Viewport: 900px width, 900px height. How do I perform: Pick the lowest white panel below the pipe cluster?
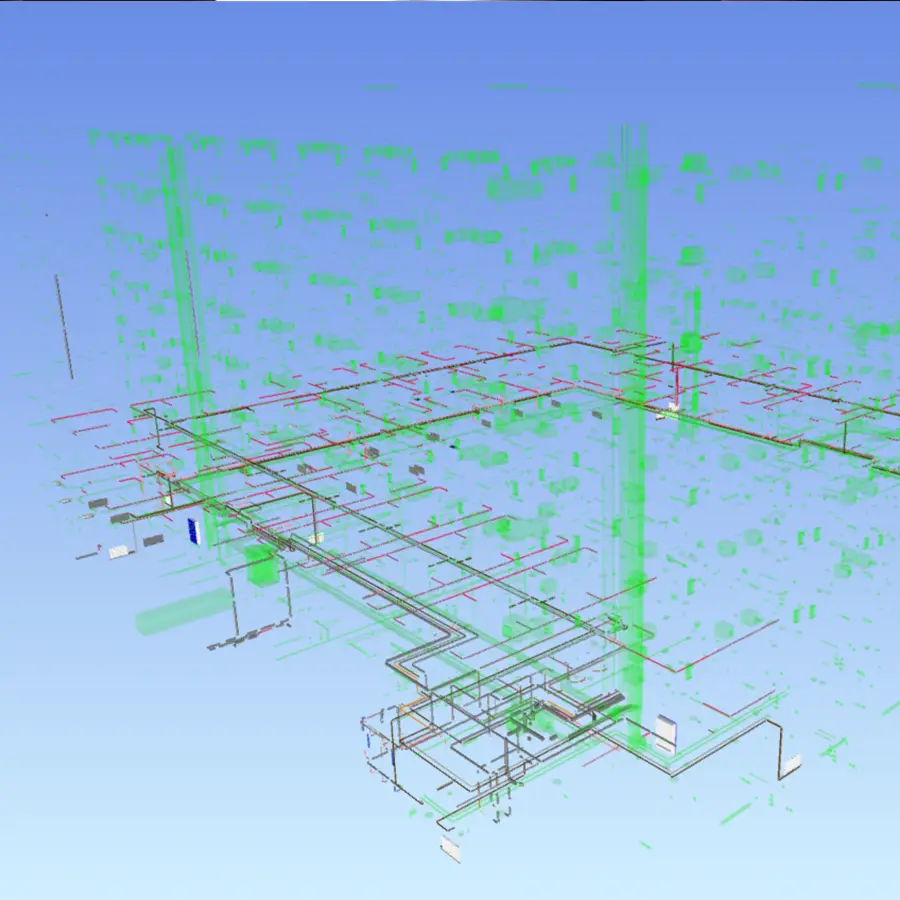pyautogui.click(x=451, y=848)
